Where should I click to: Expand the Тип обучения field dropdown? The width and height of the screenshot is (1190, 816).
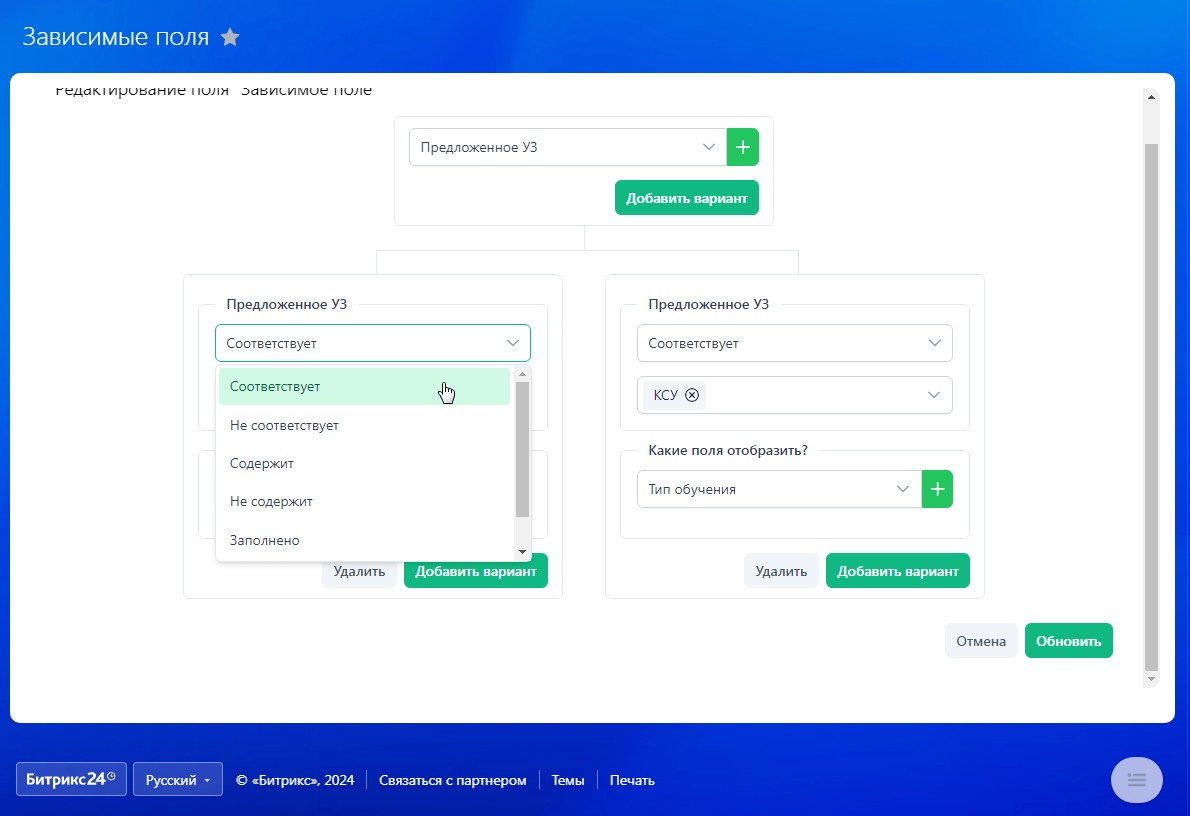(x=778, y=489)
